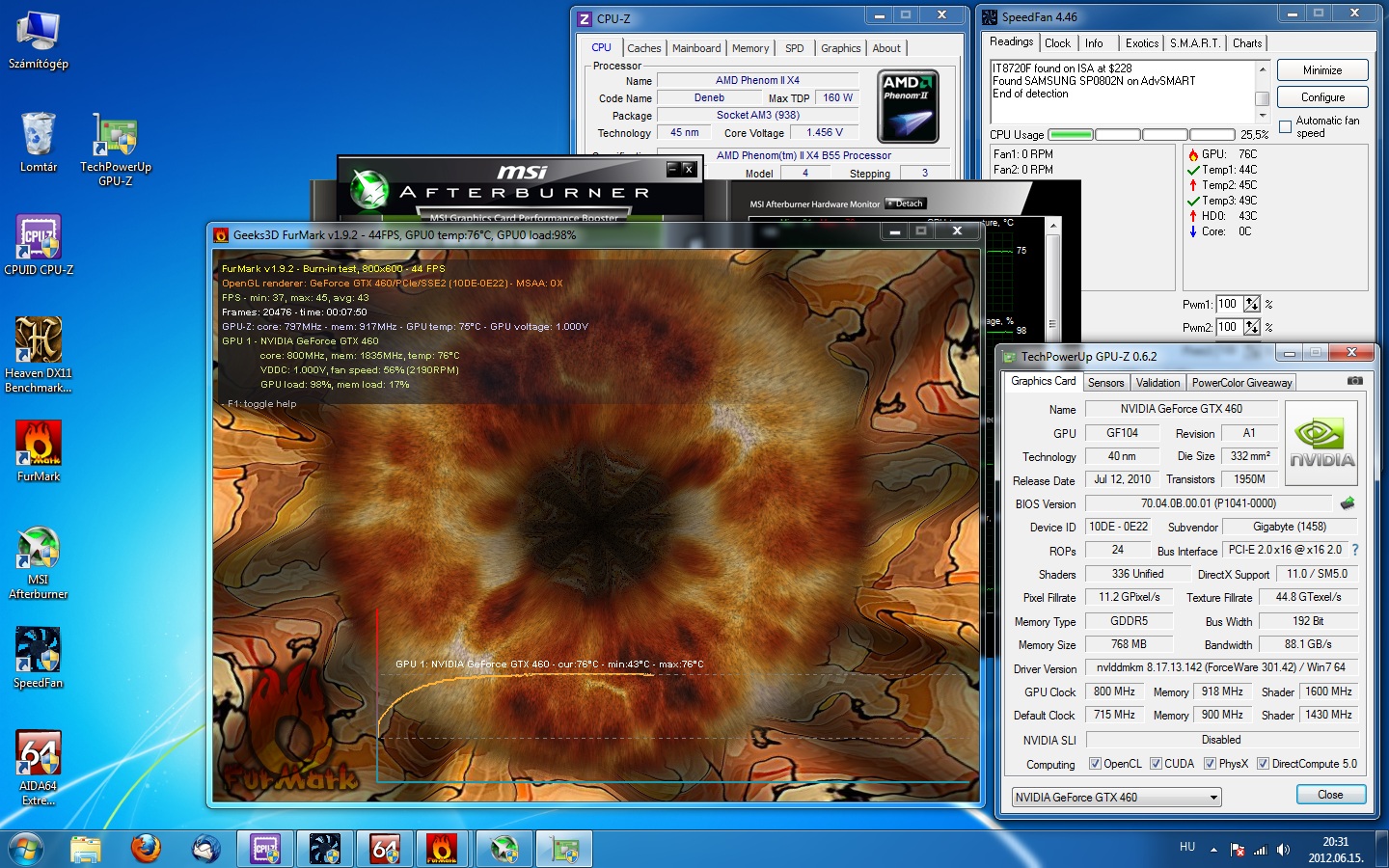The image size is (1389, 868).
Task: Switch to FurMark taskbar button
Action: [443, 849]
